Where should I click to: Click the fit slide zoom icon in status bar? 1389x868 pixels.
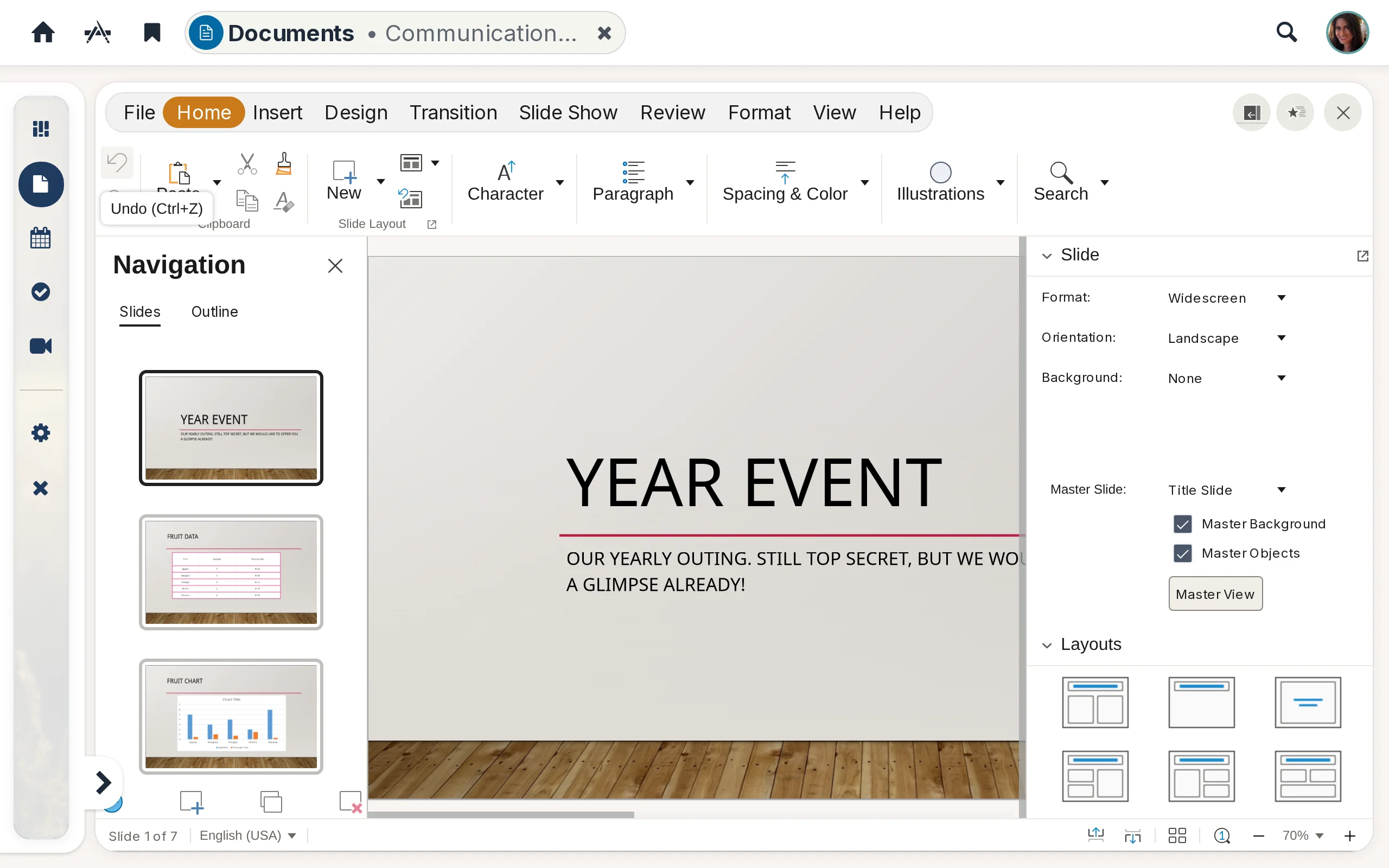click(x=1222, y=835)
